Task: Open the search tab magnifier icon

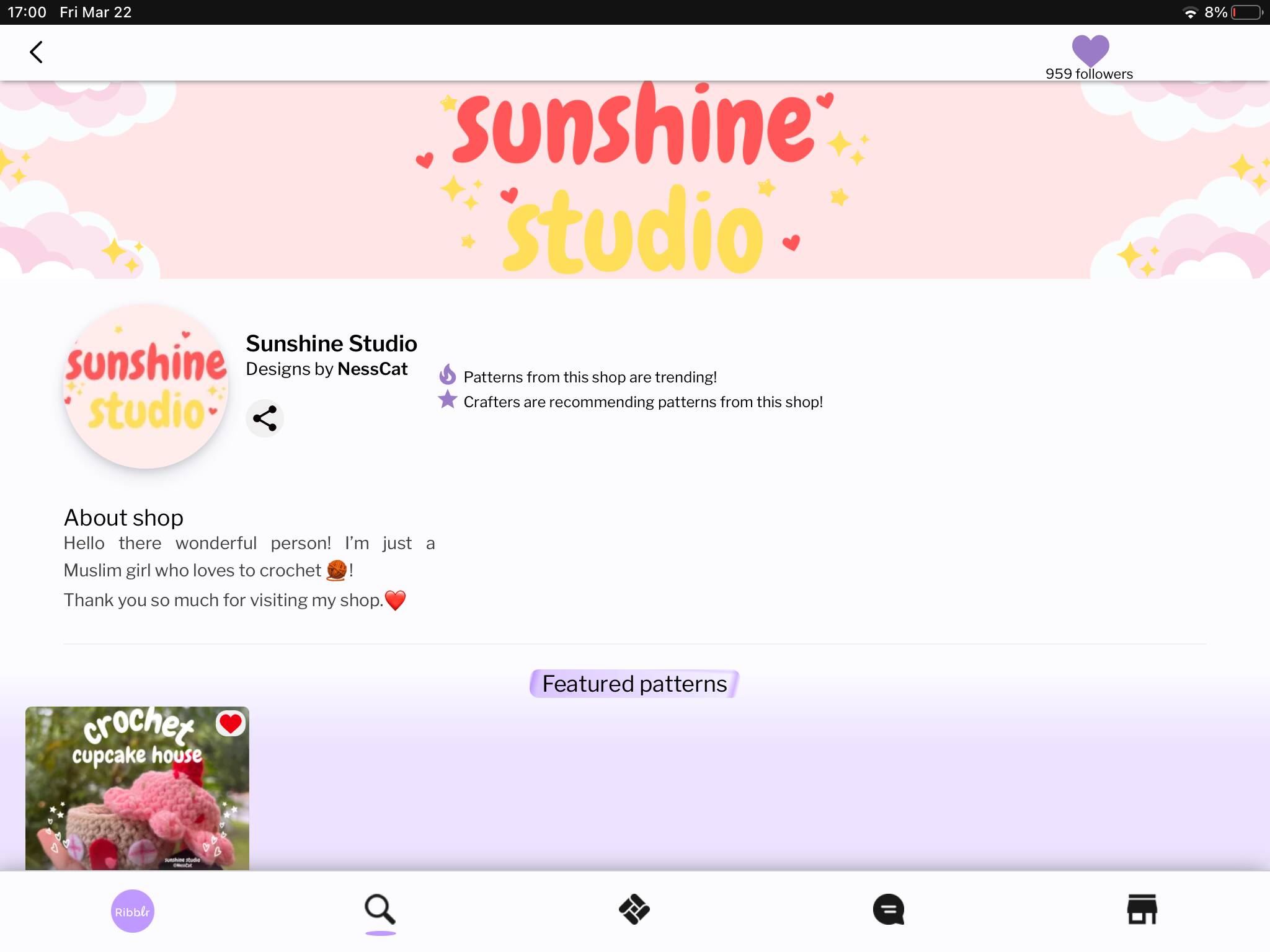Action: pyautogui.click(x=380, y=910)
